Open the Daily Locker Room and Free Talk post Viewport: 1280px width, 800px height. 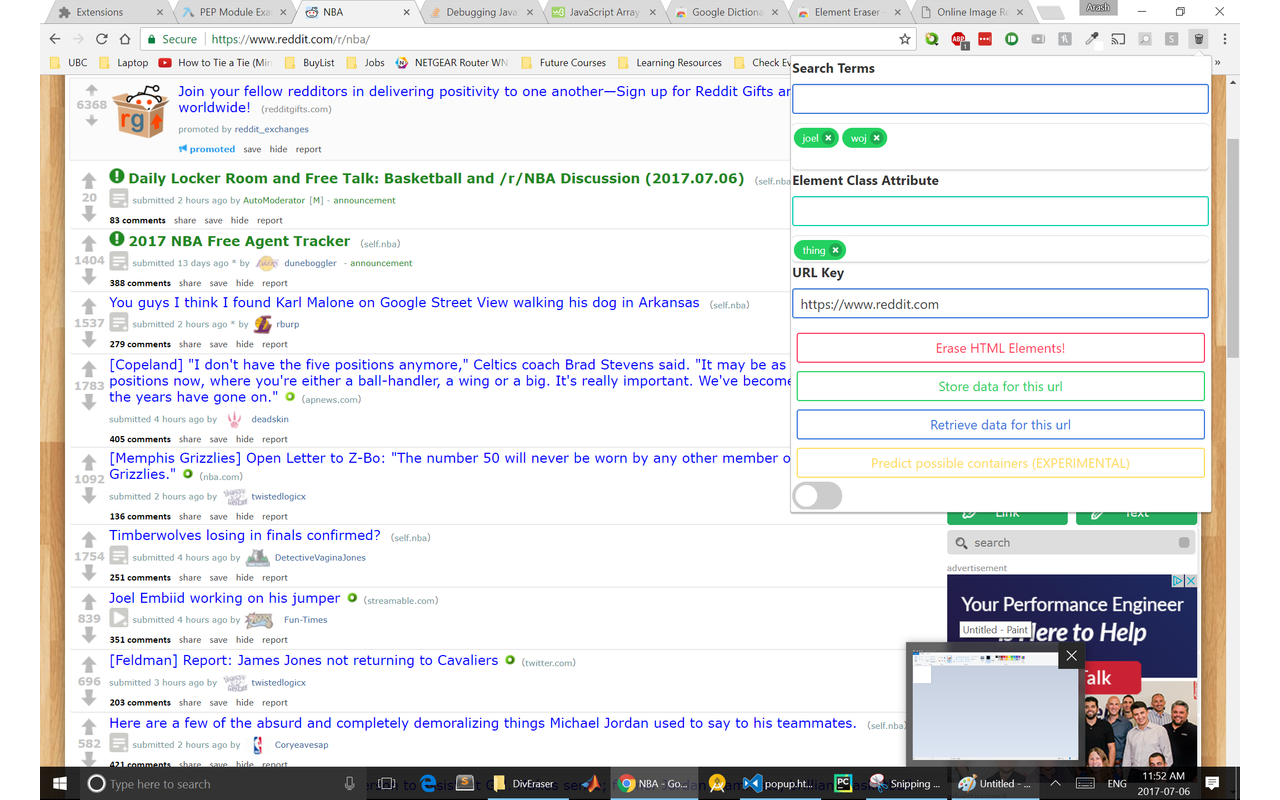pyautogui.click(x=436, y=178)
